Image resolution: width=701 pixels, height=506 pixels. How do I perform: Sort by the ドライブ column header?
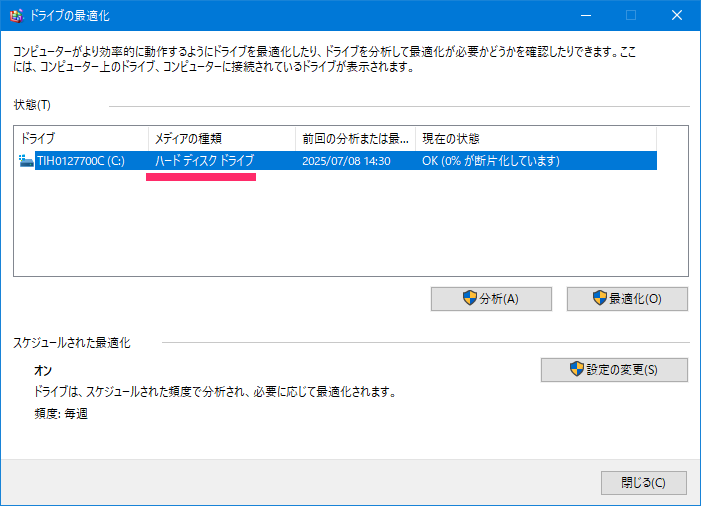coord(81,139)
